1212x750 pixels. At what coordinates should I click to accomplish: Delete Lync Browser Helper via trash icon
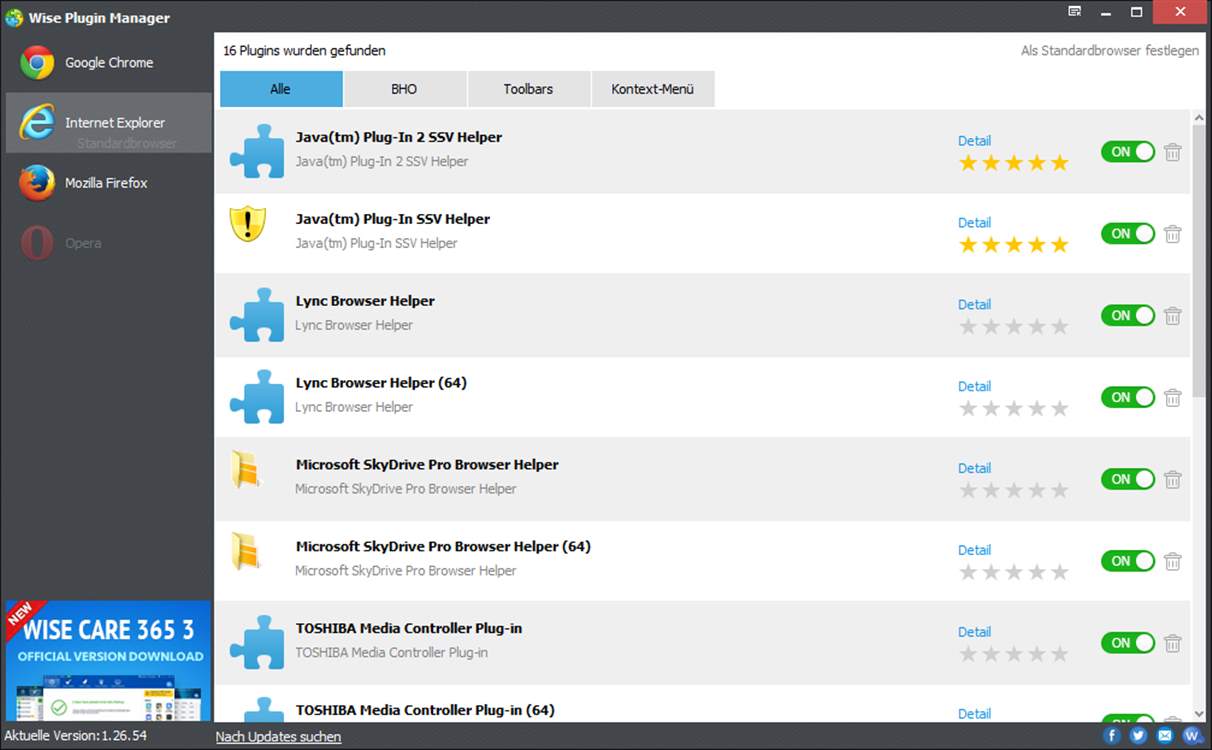tap(1173, 316)
